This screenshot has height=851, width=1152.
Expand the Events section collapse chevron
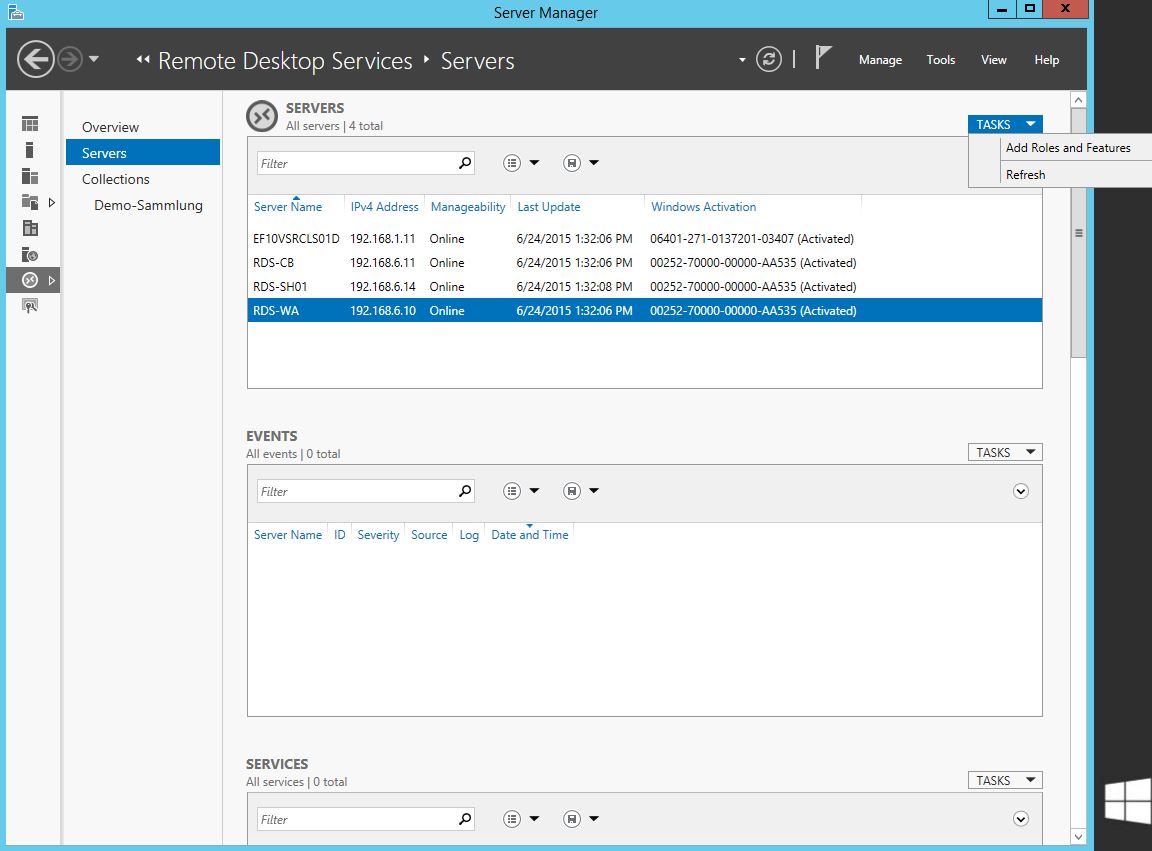1020,491
